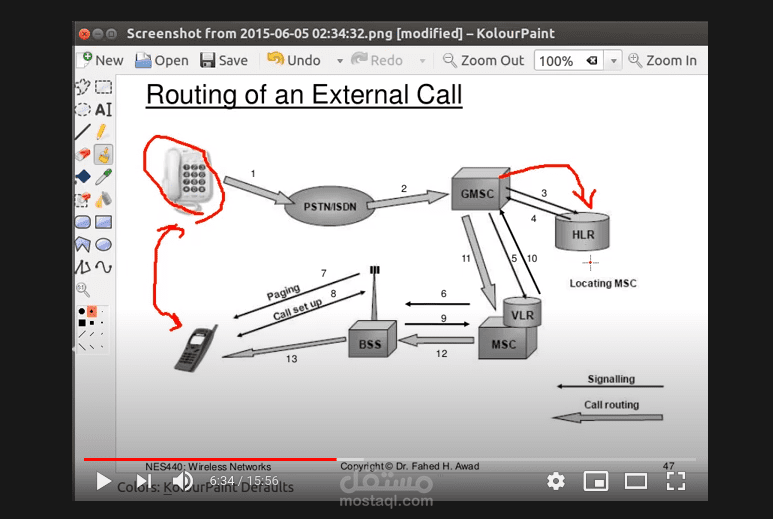Select the Rounded Rectangle tool
The height and width of the screenshot is (519, 773).
83,222
